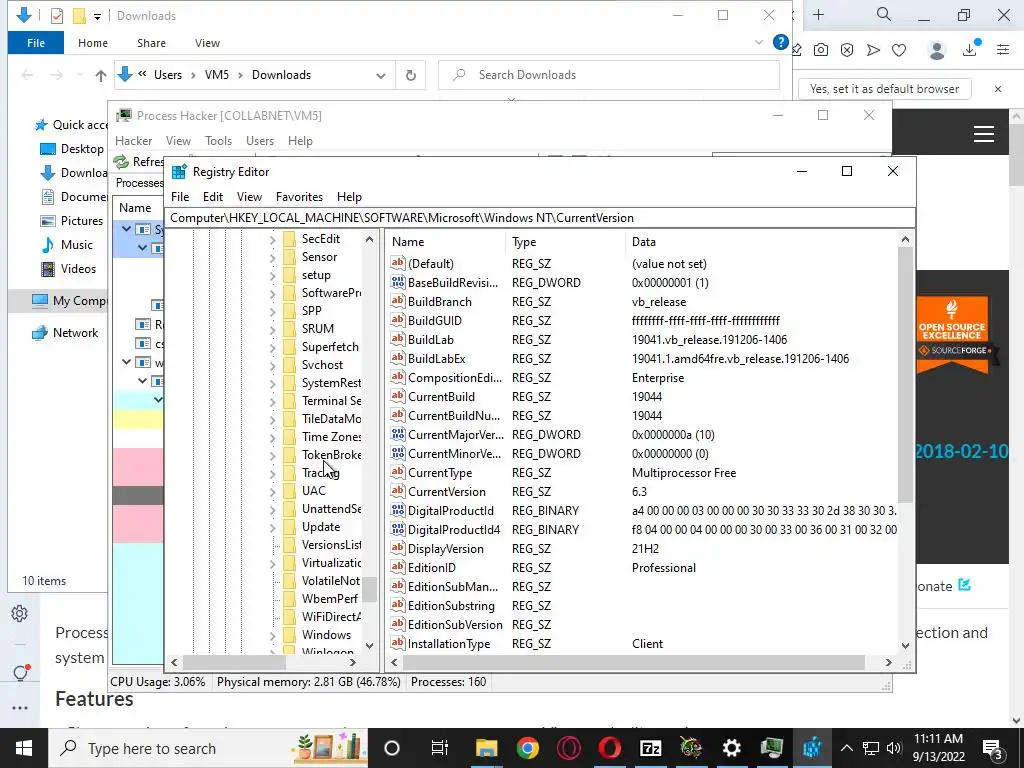1024x768 pixels.
Task: Select Network in Explorer navigation pane
Action: [x=65, y=332]
